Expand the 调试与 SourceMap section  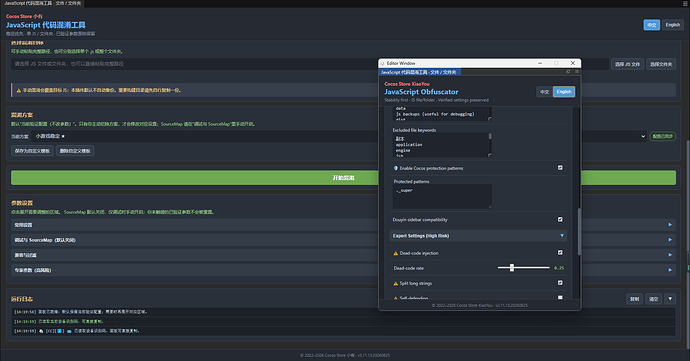pyautogui.click(x=343, y=240)
